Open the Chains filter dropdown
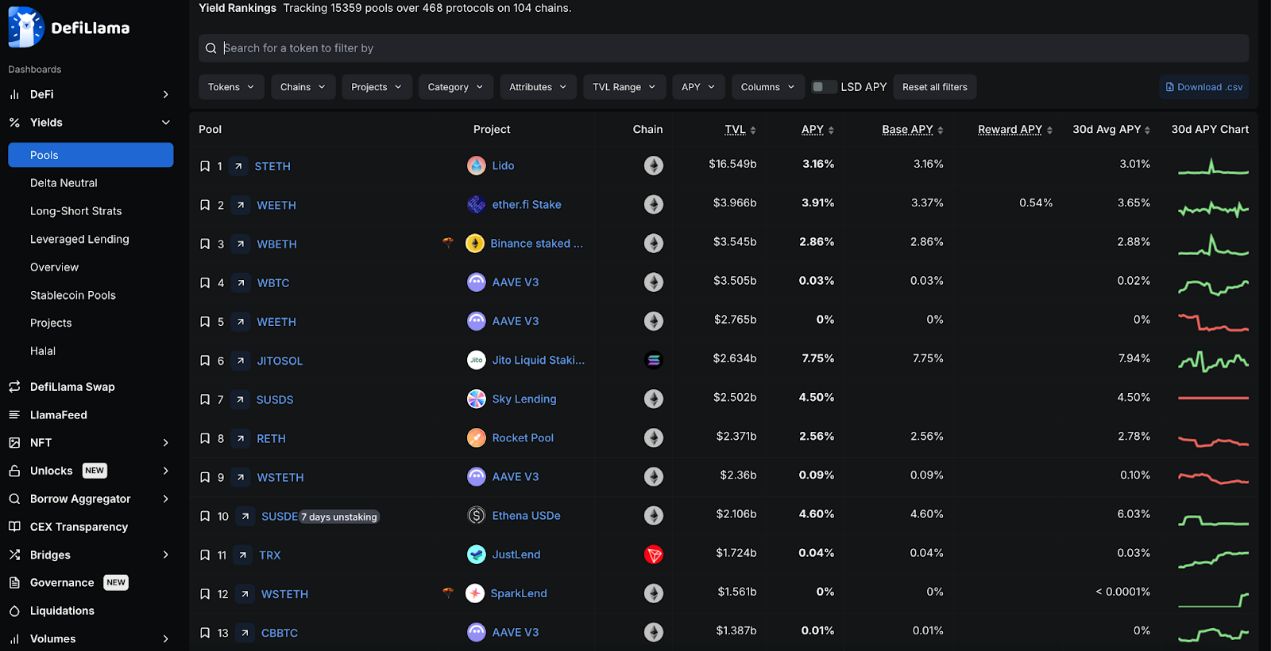 tap(302, 87)
